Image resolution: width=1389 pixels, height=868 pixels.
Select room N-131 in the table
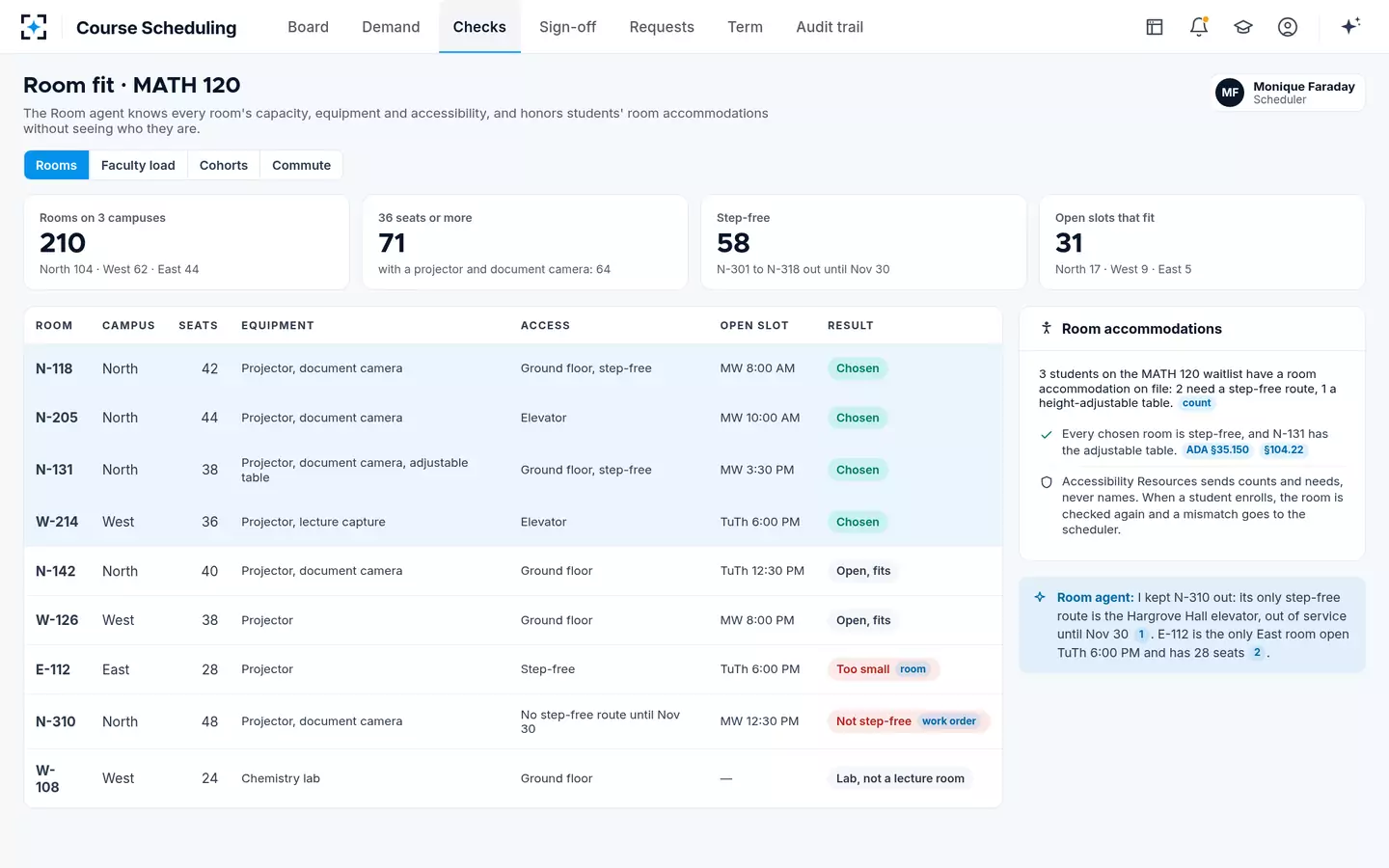513,470
